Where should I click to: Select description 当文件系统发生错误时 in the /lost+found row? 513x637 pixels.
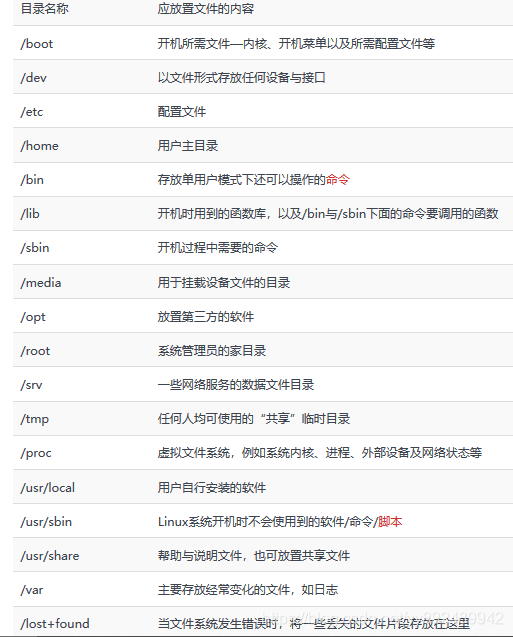pyautogui.click(x=218, y=623)
